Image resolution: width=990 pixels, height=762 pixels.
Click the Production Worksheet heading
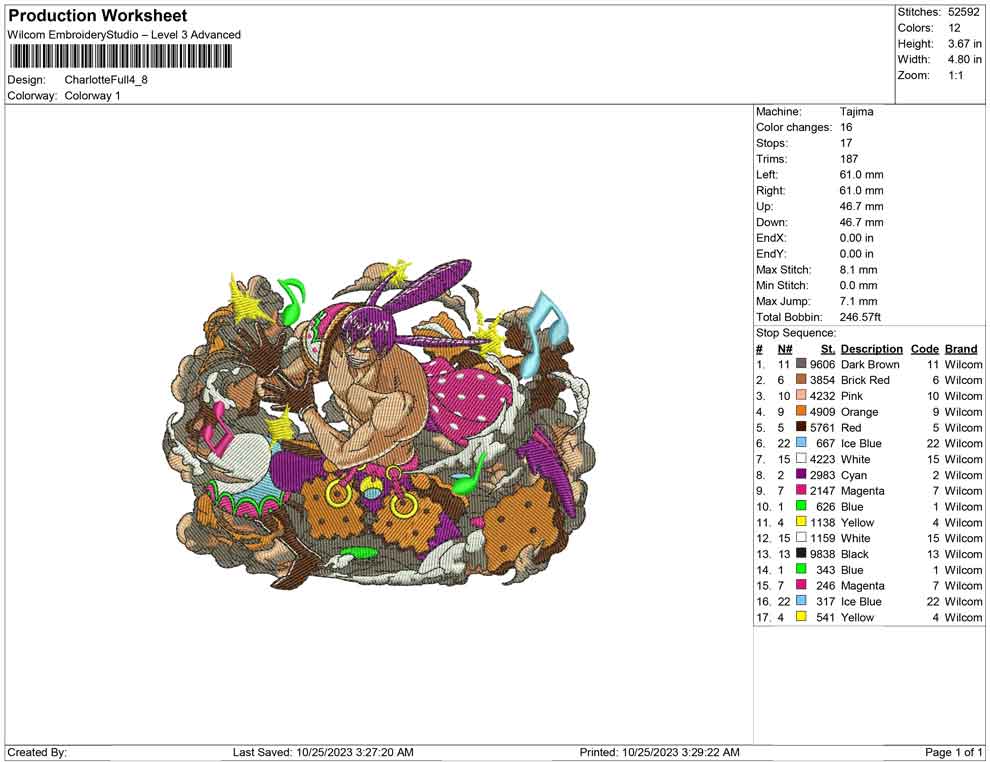pyautogui.click(x=97, y=16)
